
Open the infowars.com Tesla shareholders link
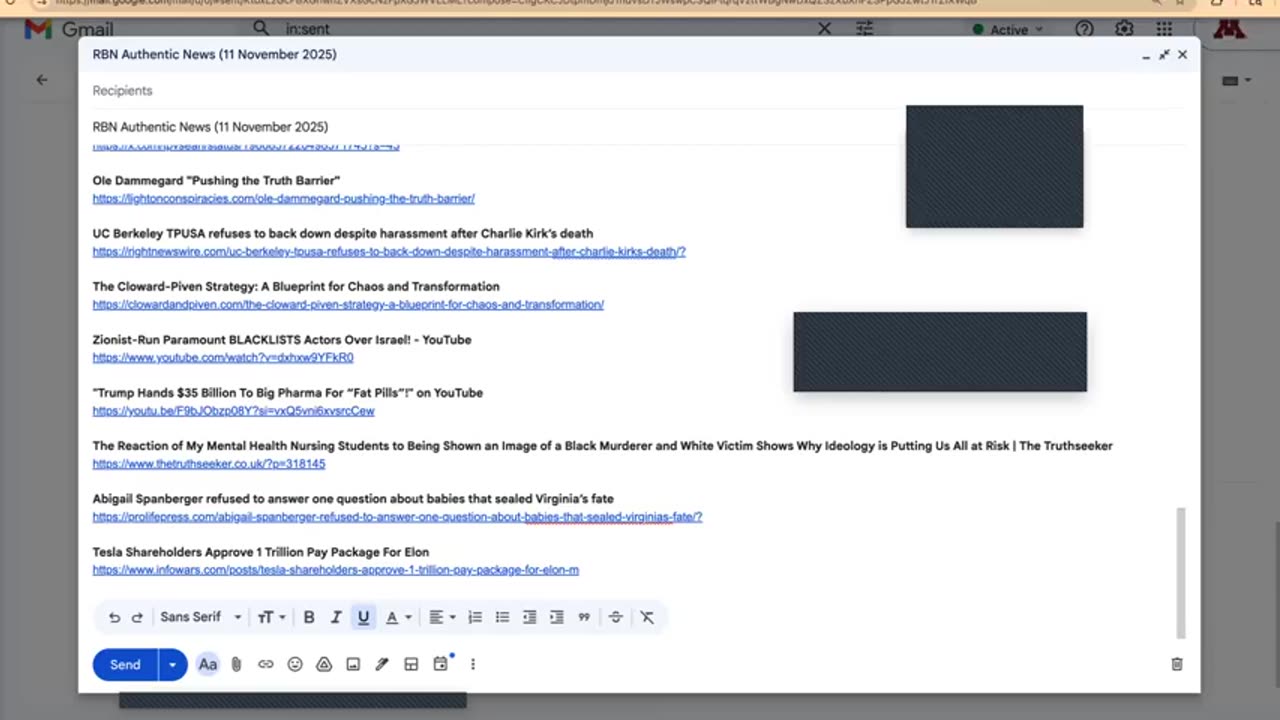[x=336, y=570]
